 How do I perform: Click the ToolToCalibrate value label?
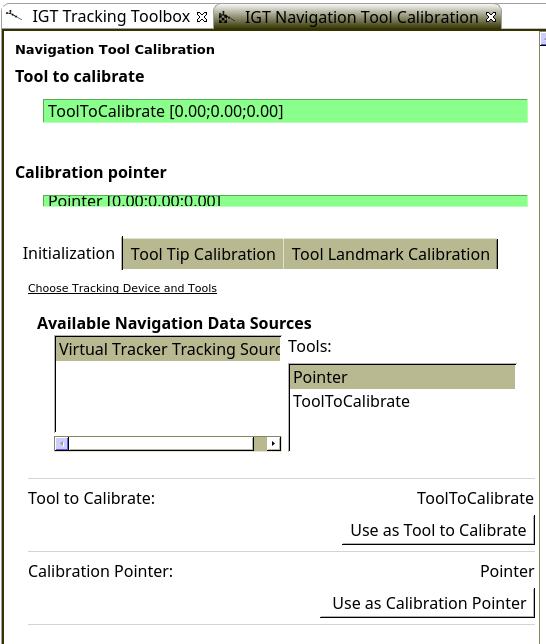[475, 498]
